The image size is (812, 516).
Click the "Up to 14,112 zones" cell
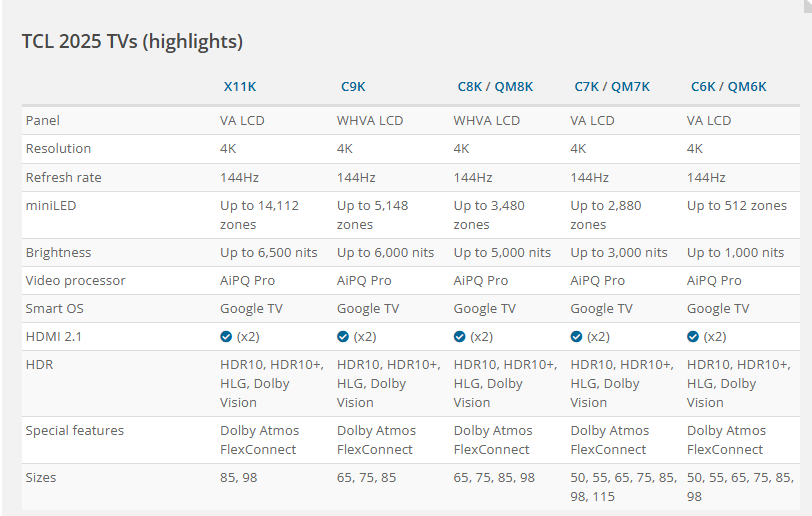259,215
